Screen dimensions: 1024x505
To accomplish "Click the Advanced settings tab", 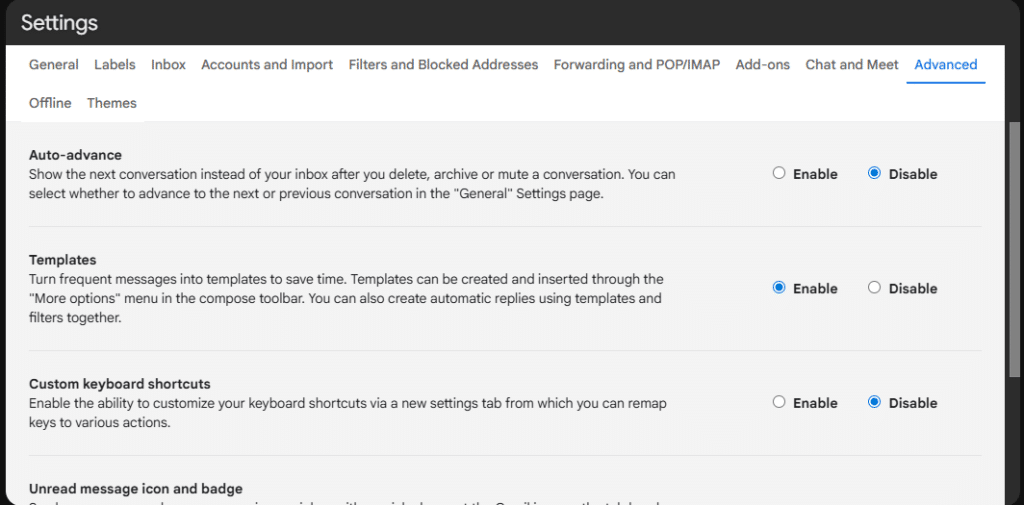I will [x=945, y=65].
